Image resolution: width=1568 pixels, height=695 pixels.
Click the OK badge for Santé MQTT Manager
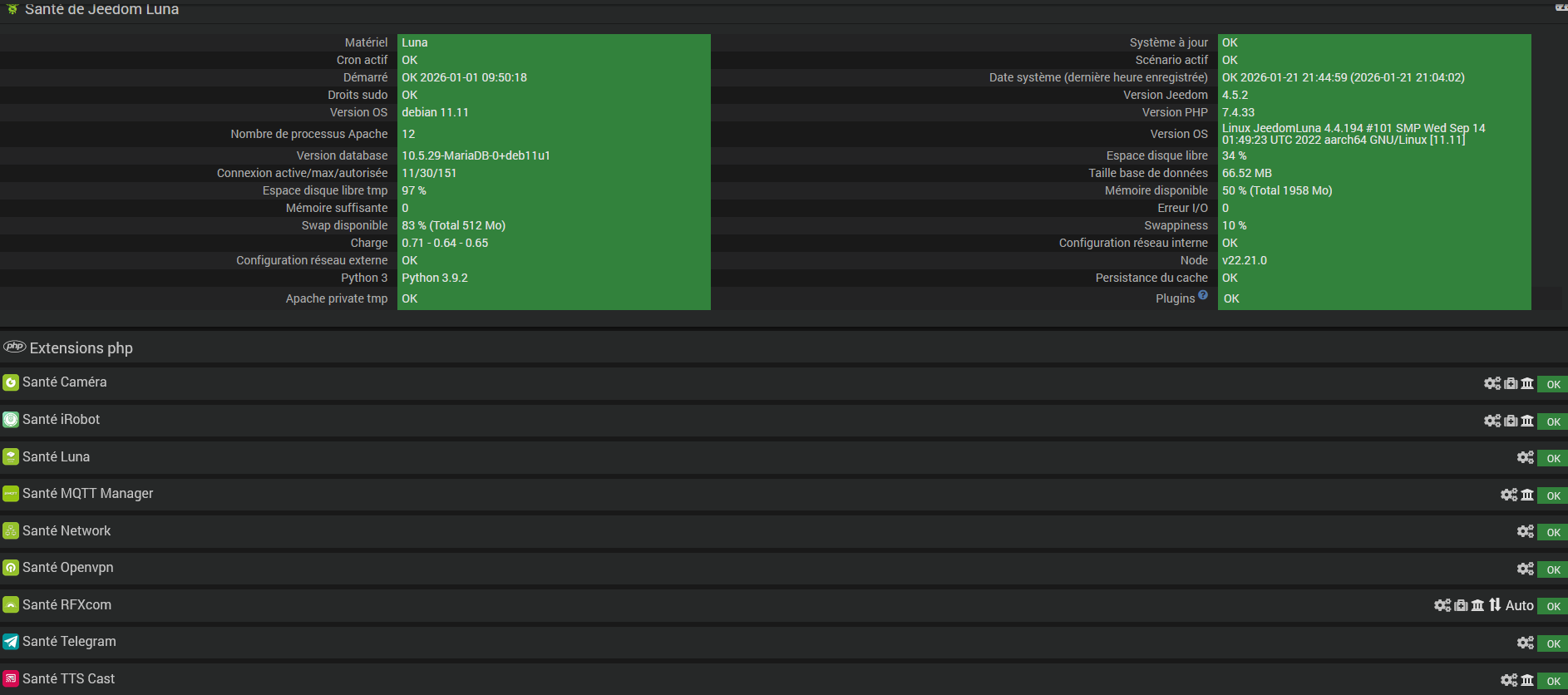coord(1552,495)
